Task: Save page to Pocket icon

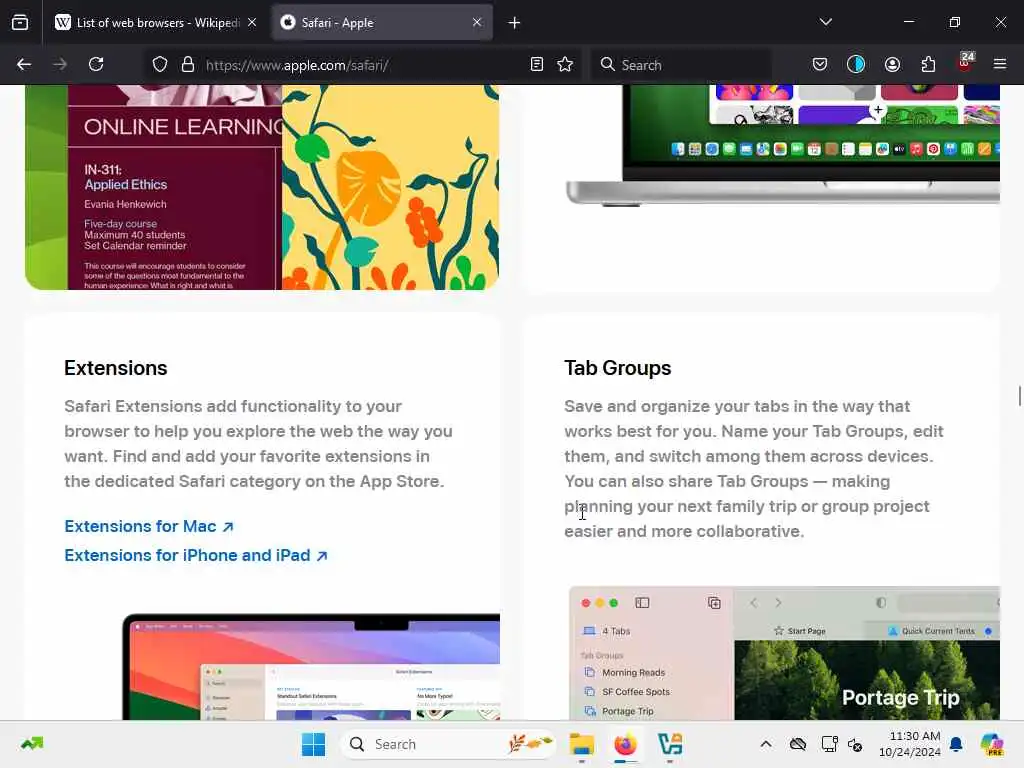Action: (820, 64)
